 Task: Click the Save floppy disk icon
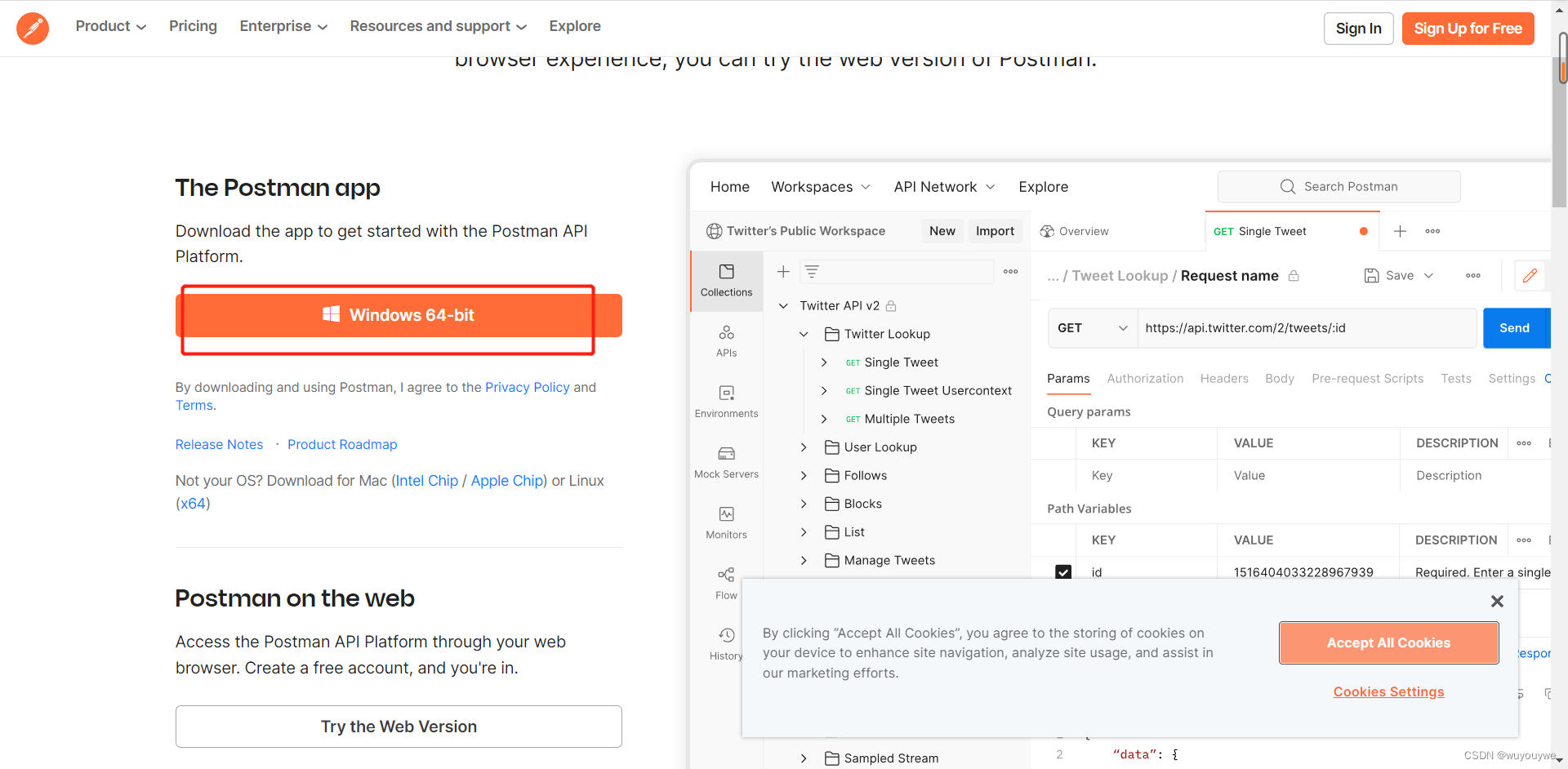point(1372,276)
